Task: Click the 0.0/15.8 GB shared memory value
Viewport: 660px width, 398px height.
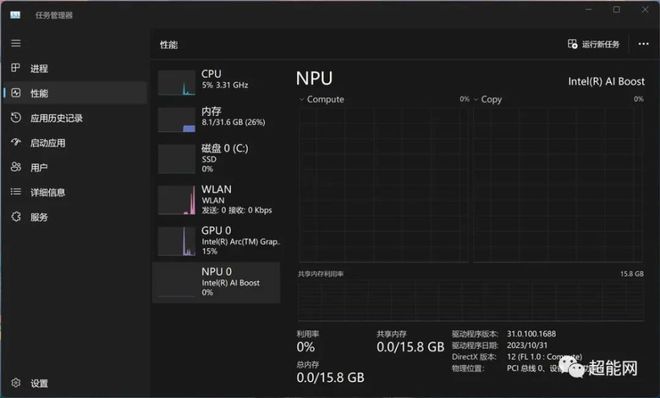Action: point(410,347)
